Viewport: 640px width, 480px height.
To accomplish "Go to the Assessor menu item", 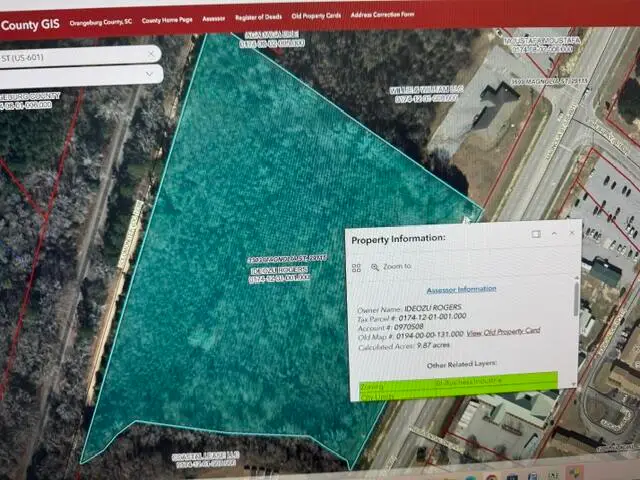I will tap(213, 19).
